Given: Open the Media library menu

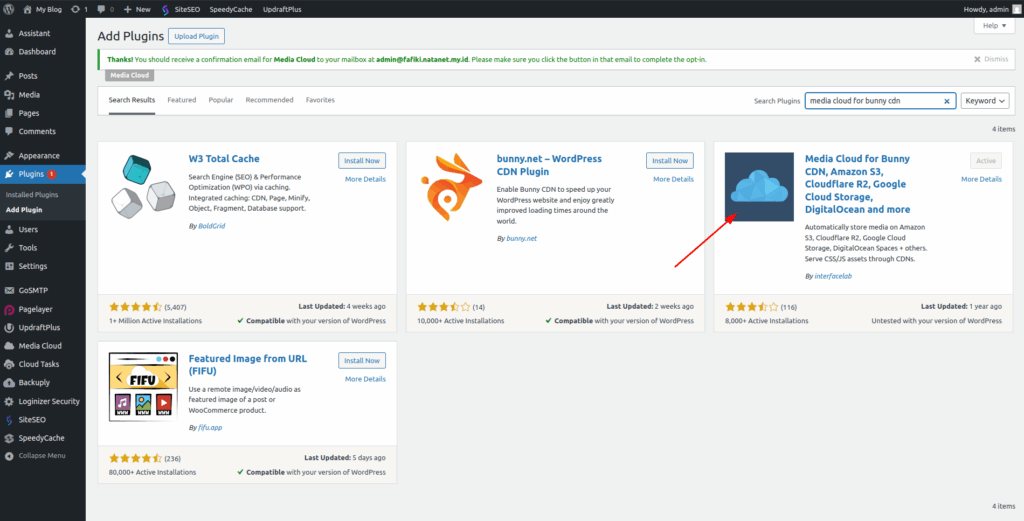Looking at the screenshot, I should [29, 95].
